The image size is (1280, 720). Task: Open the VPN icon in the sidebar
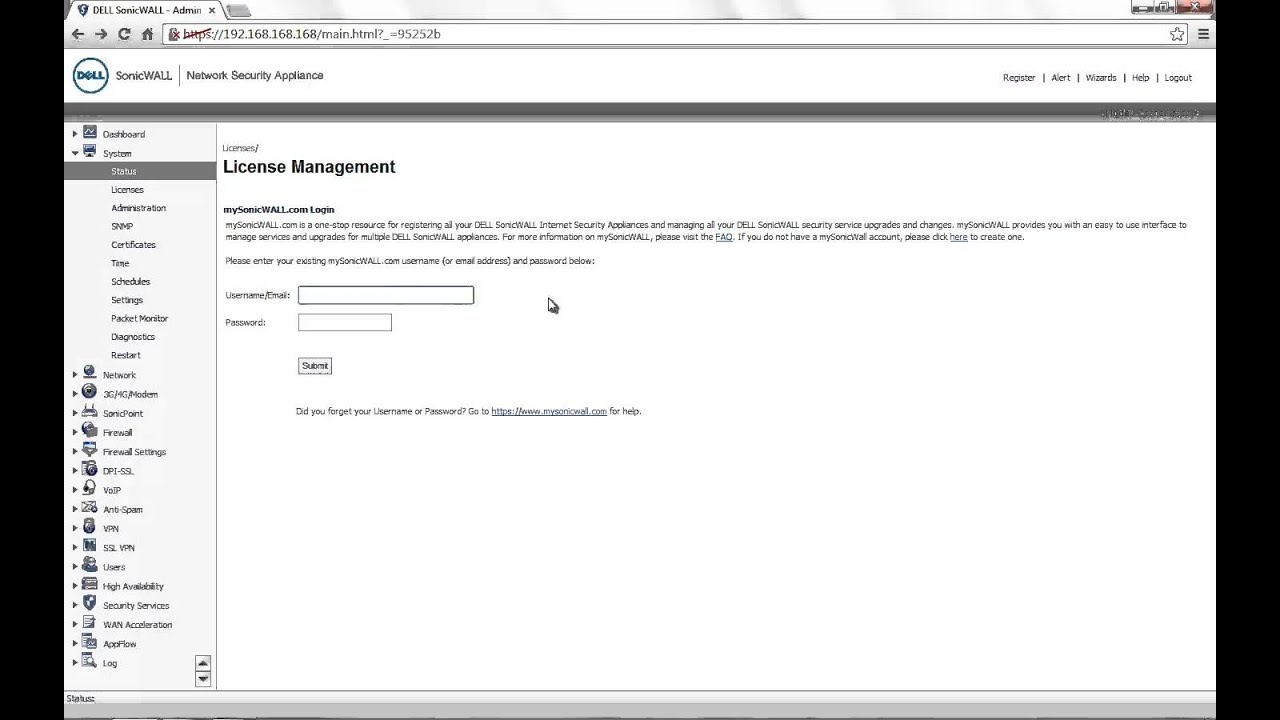pyautogui.click(x=89, y=528)
